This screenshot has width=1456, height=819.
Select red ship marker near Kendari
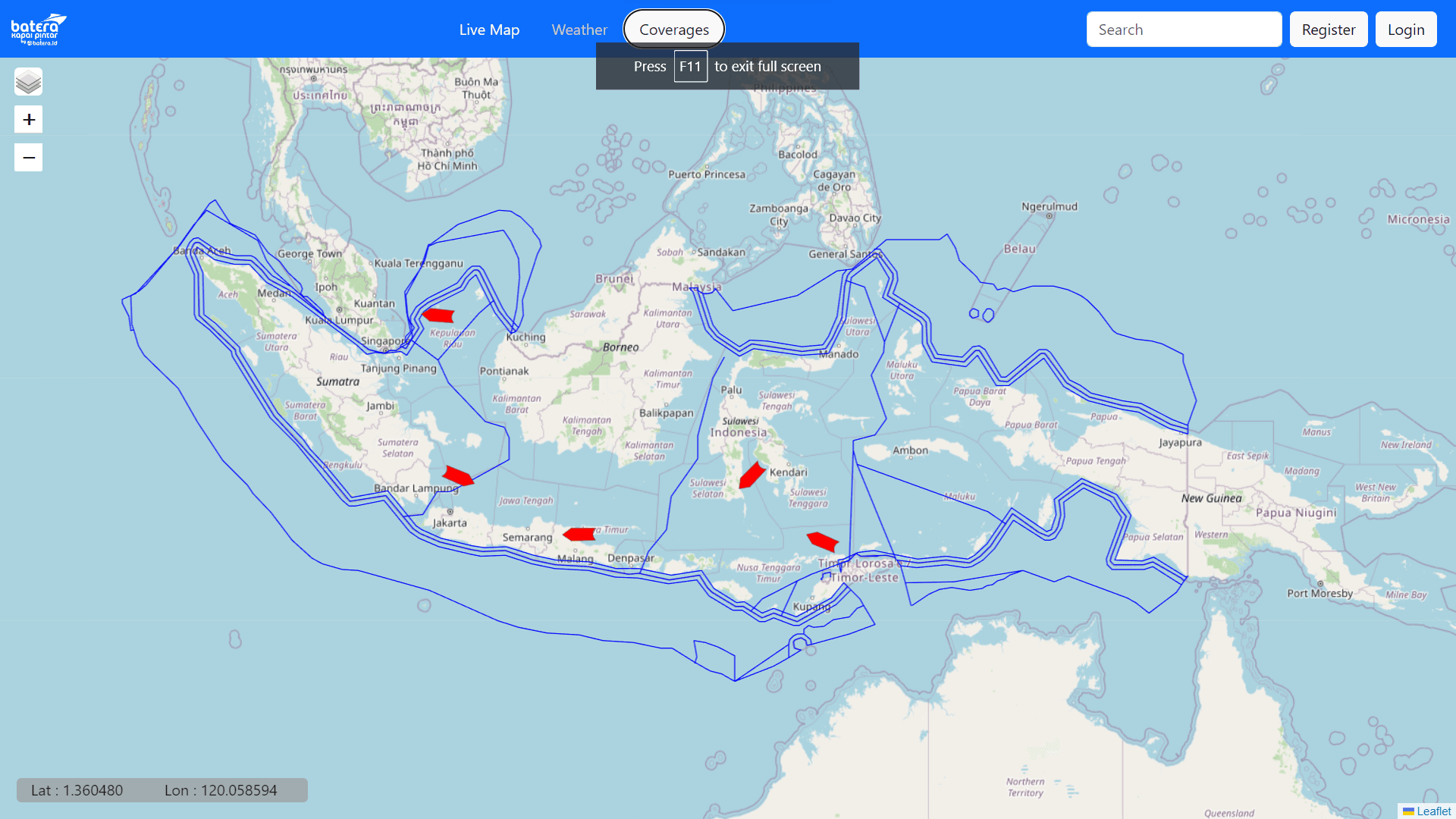752,475
